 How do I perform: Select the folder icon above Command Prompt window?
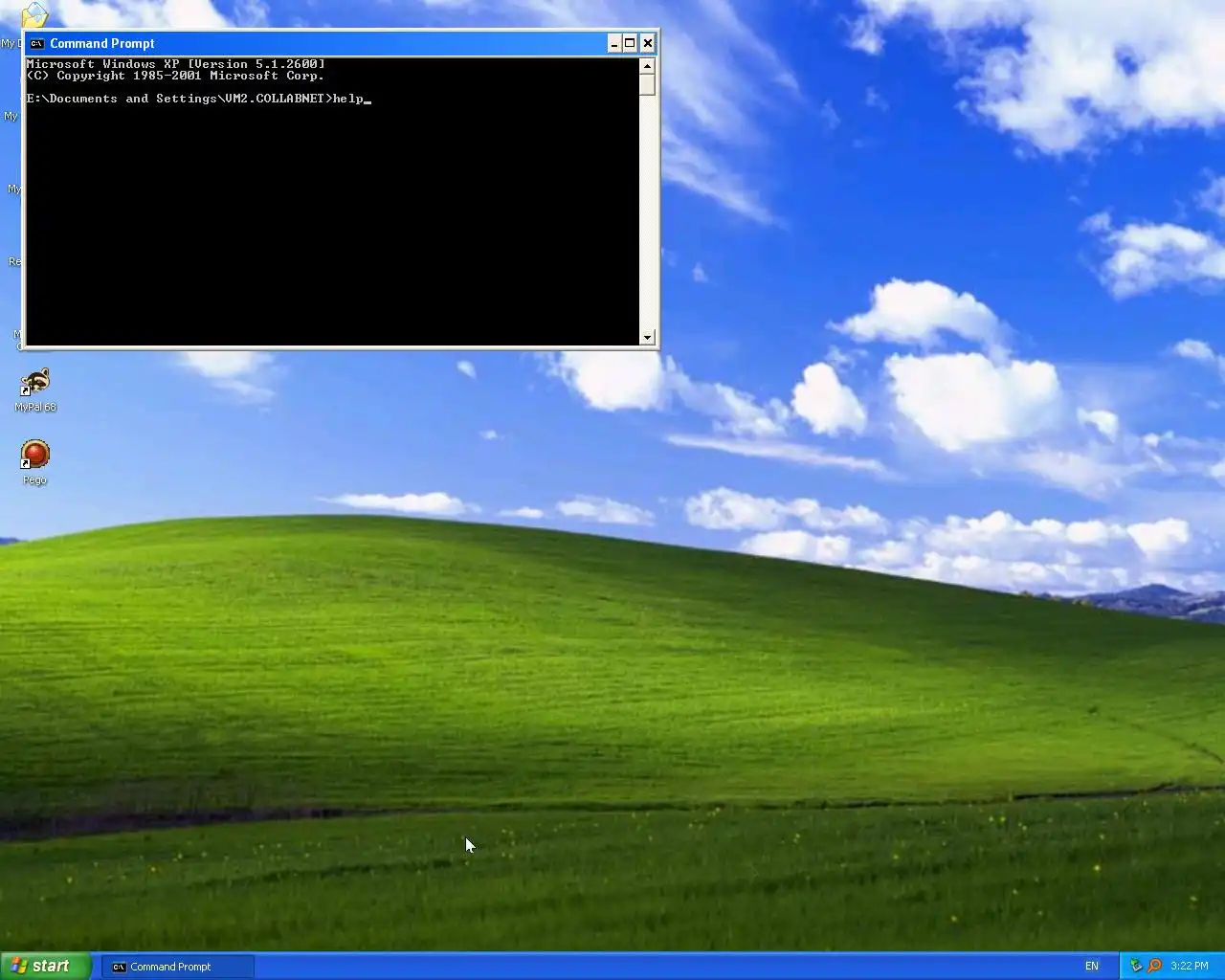click(34, 14)
